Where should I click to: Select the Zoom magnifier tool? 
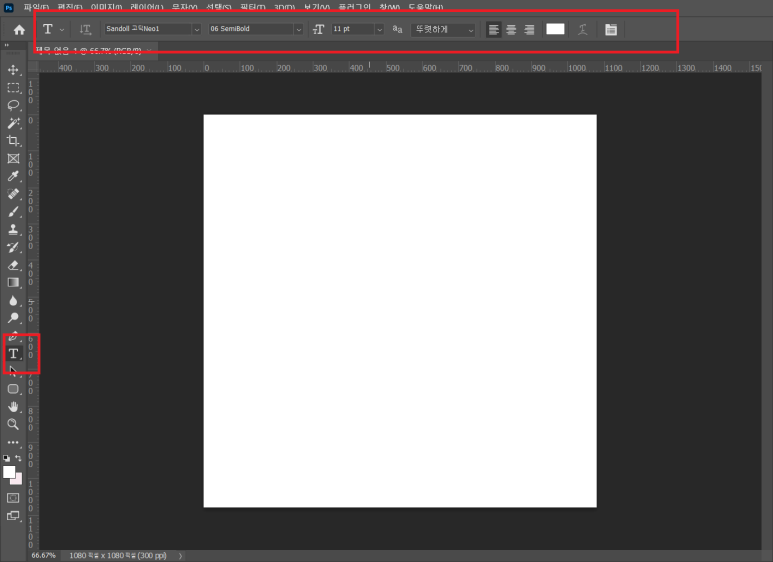[x=13, y=424]
